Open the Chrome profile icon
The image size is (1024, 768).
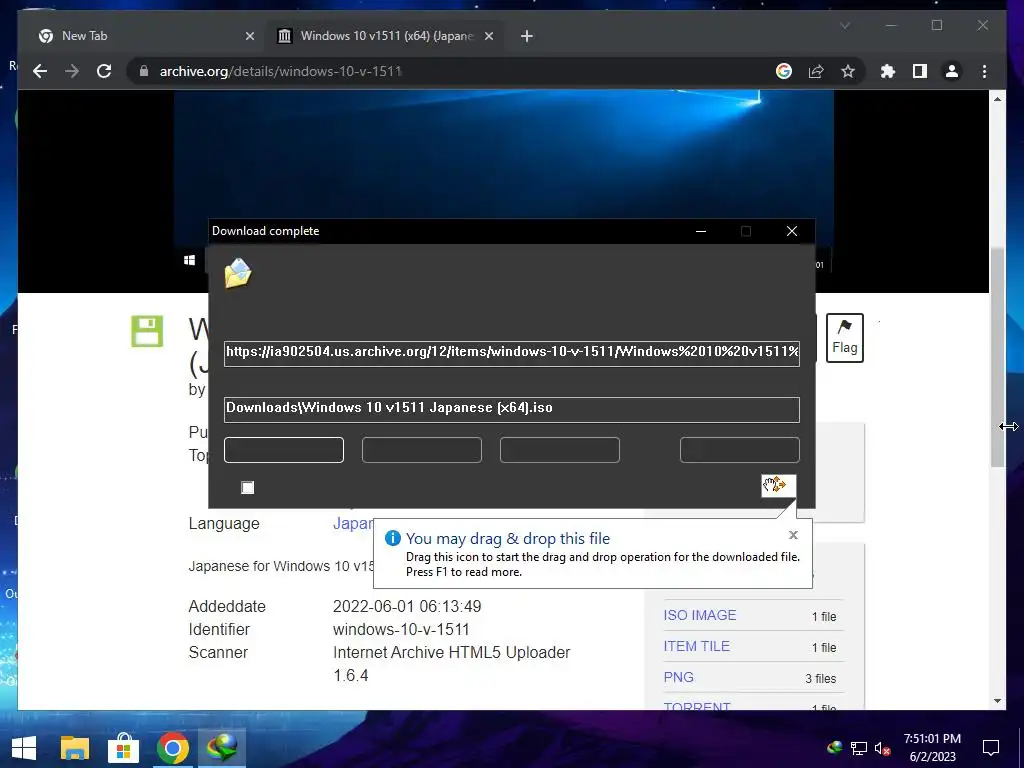pyautogui.click(x=952, y=71)
